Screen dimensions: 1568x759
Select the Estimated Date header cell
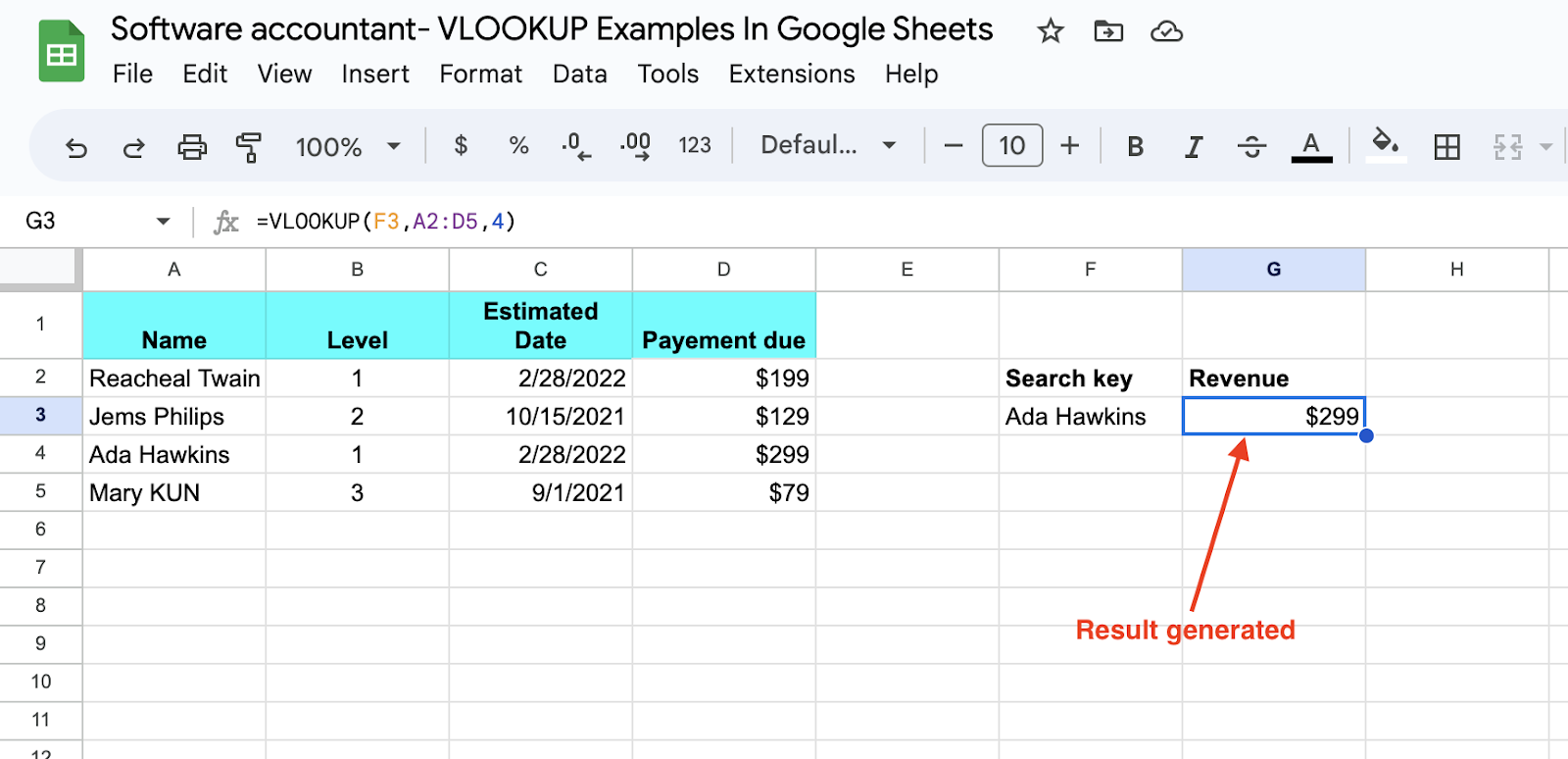pyautogui.click(x=540, y=325)
